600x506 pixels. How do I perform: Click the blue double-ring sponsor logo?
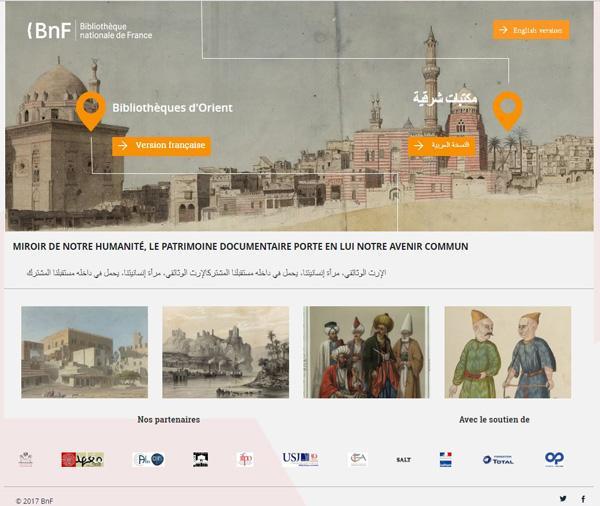(554, 459)
